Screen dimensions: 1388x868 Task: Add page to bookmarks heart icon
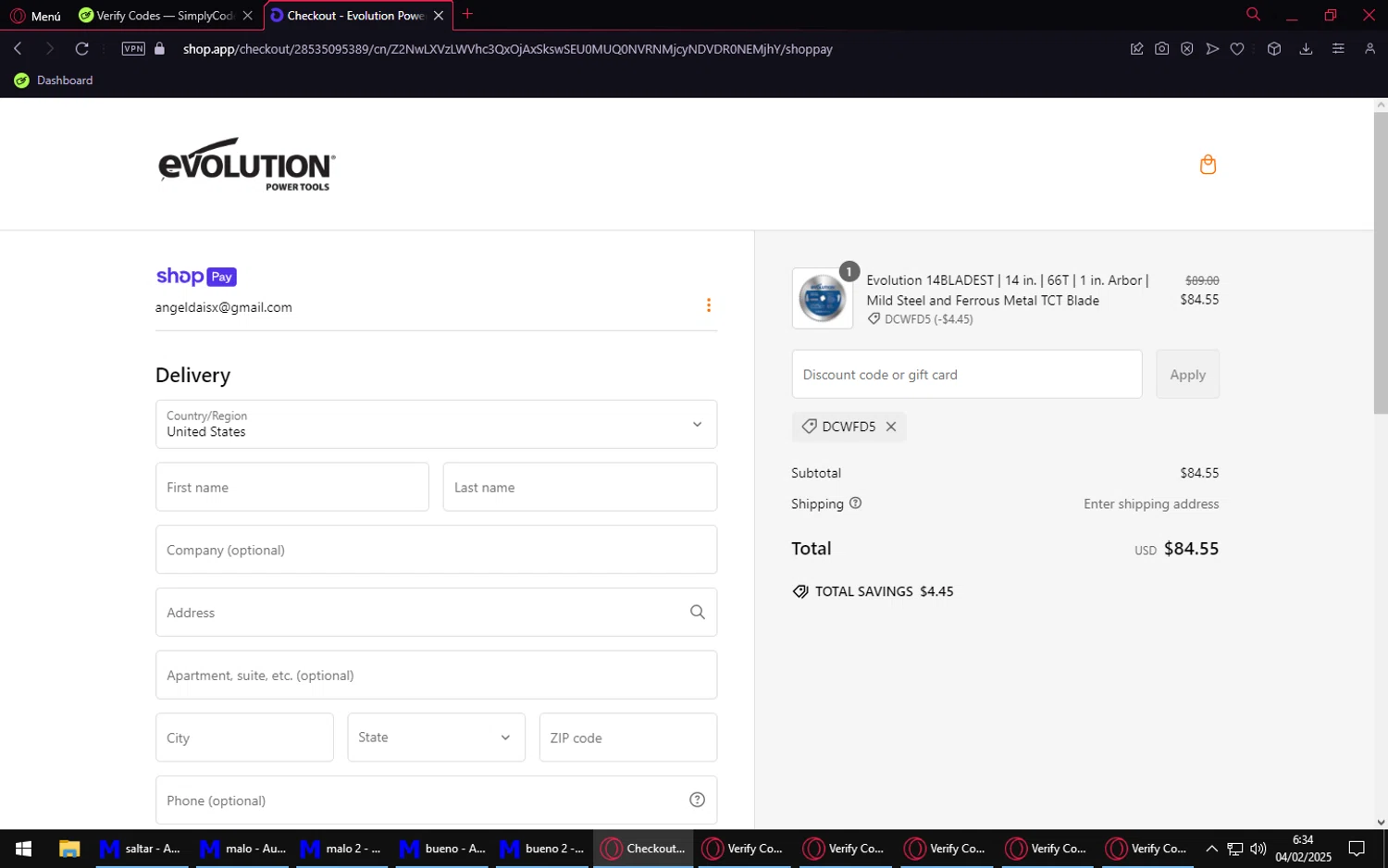coord(1237,49)
